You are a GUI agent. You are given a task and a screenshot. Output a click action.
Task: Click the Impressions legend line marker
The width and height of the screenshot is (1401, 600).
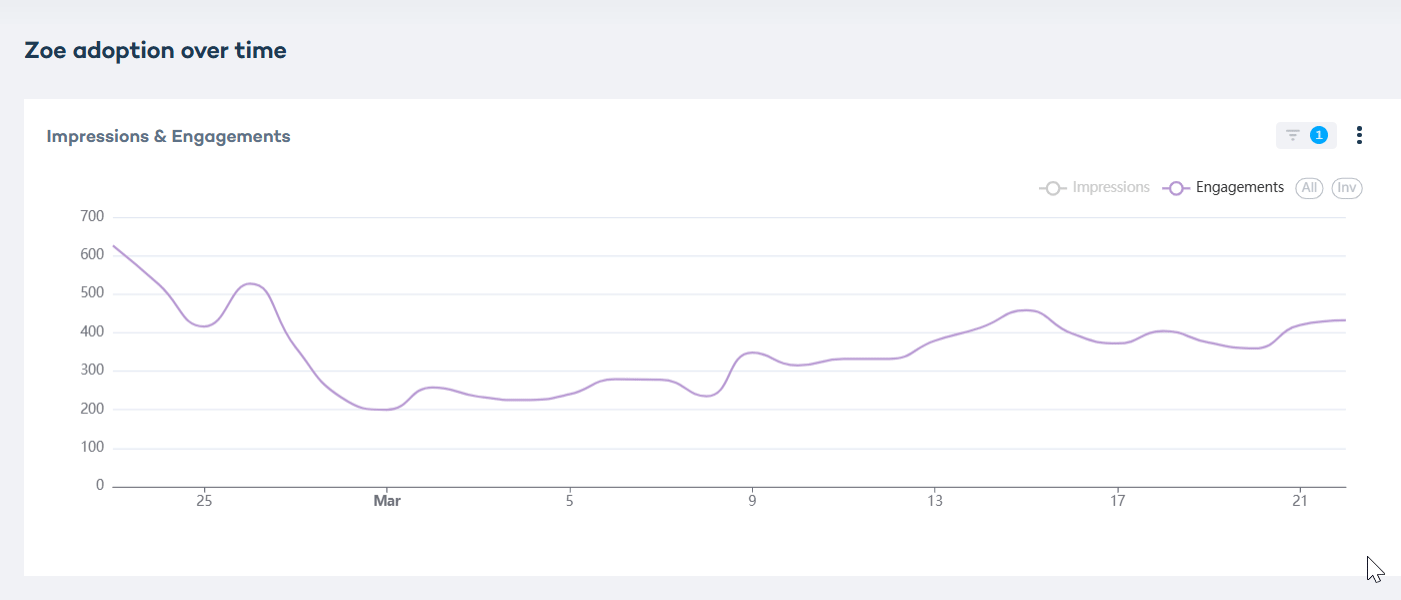pos(1052,188)
